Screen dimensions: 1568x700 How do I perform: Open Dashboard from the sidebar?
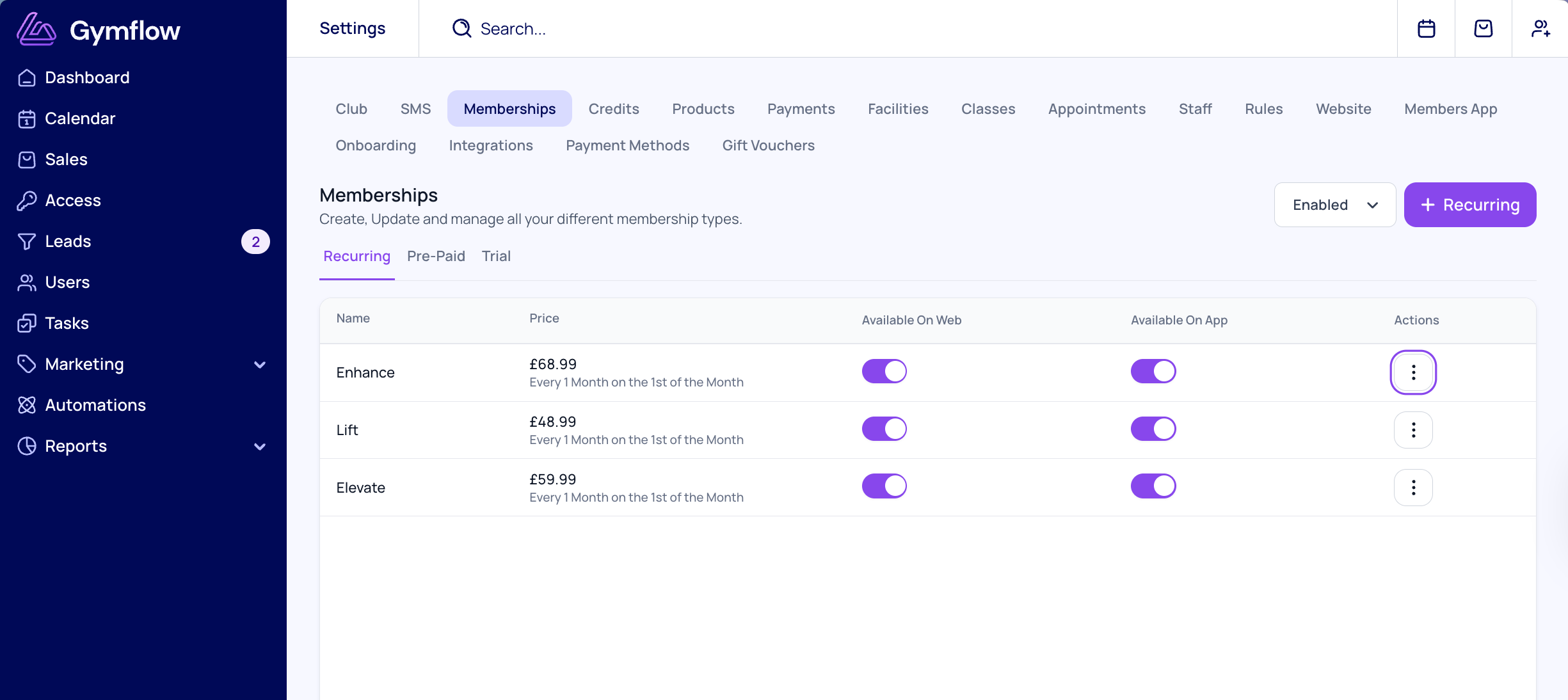coord(87,77)
